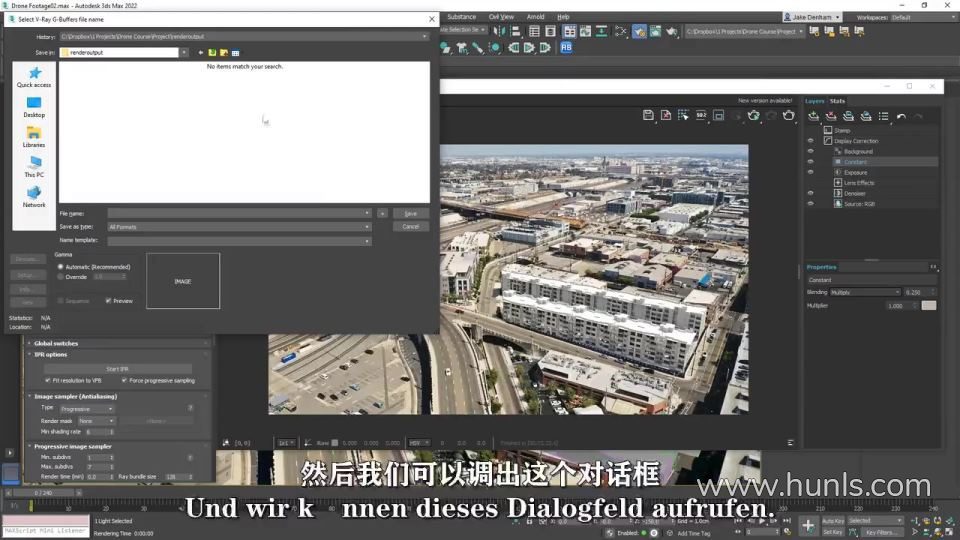The height and width of the screenshot is (540, 960).
Task: Click the File name input field
Action: (x=239, y=213)
